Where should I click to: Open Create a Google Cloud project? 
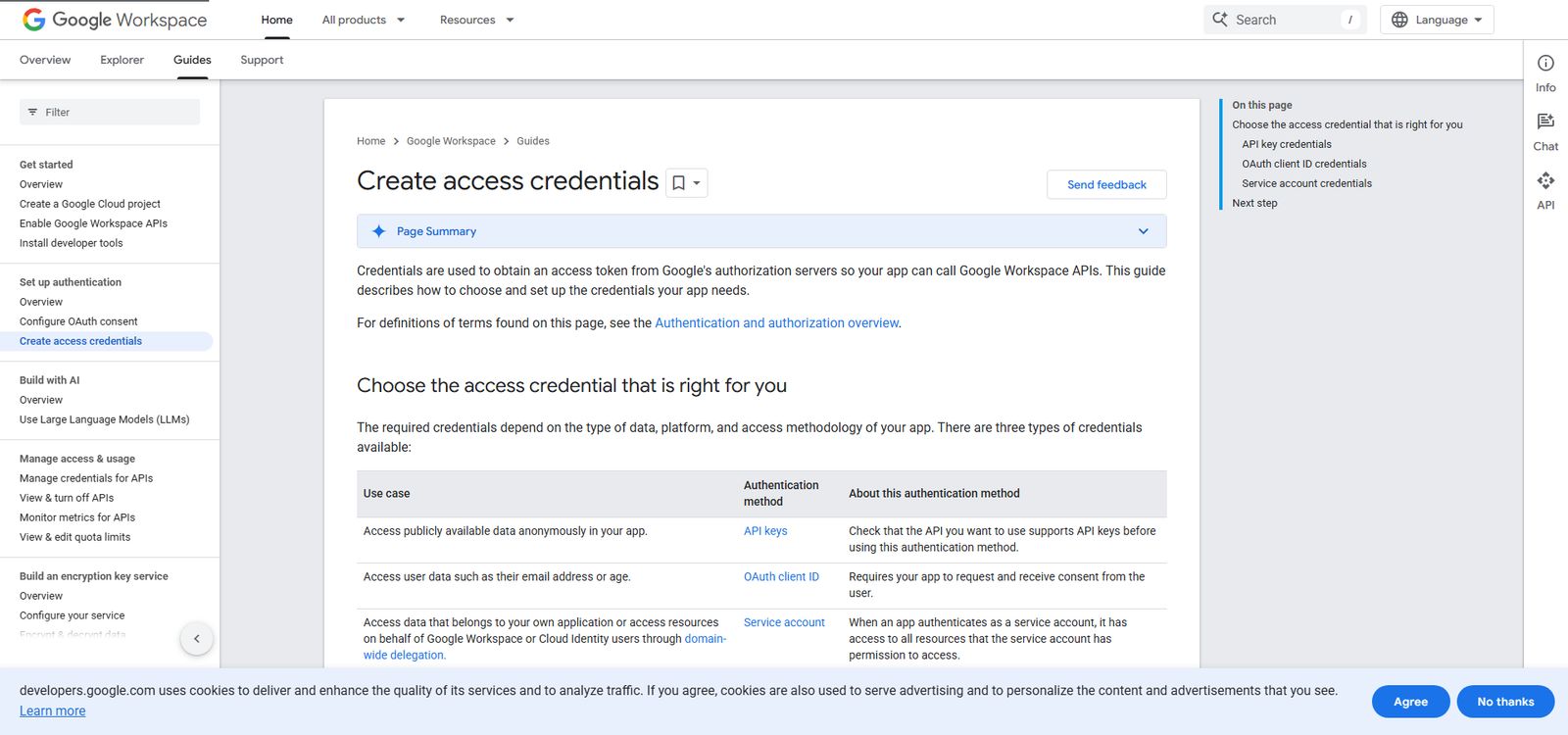click(x=90, y=204)
